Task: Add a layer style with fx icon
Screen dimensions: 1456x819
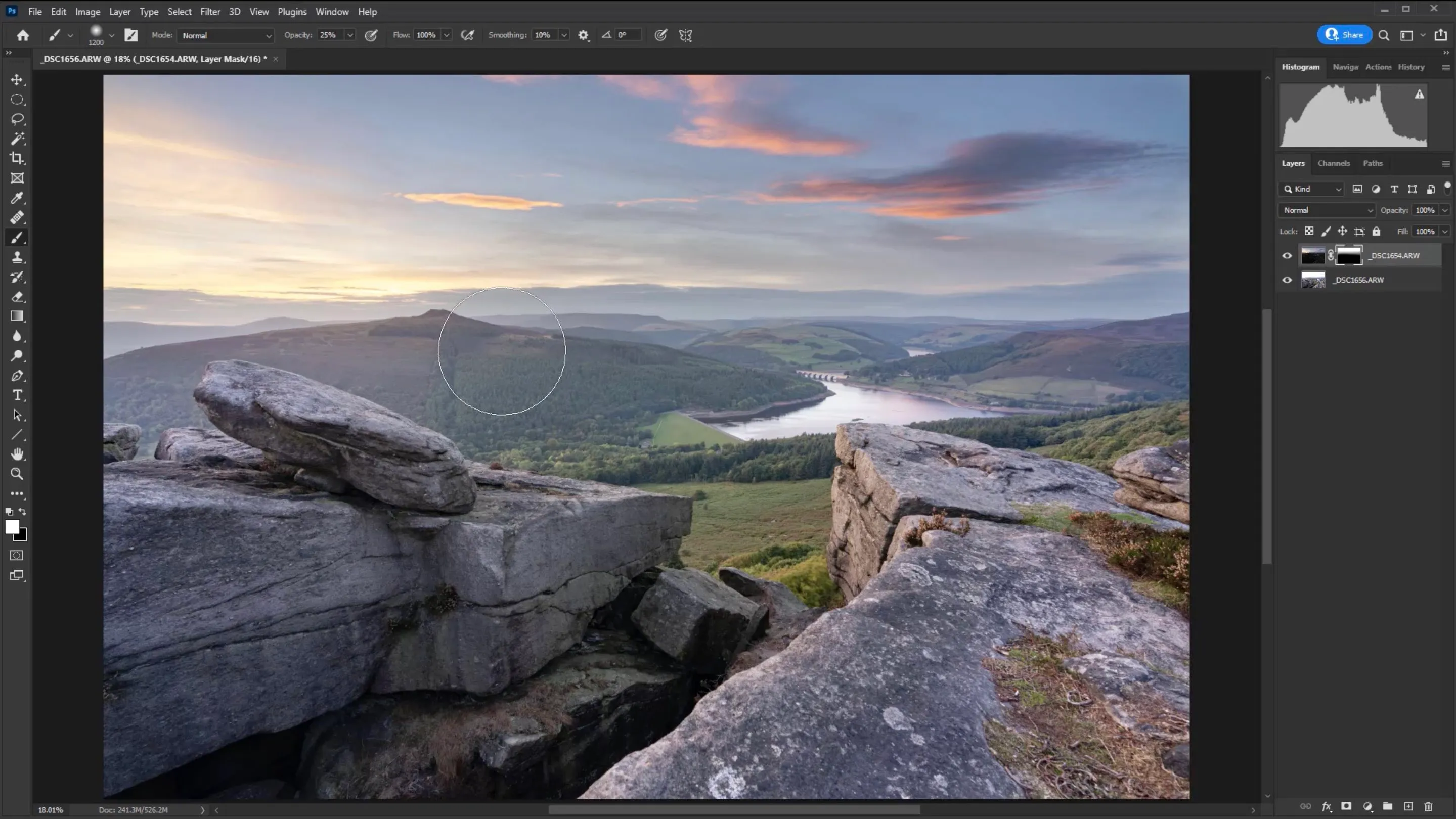Action: click(1326, 806)
